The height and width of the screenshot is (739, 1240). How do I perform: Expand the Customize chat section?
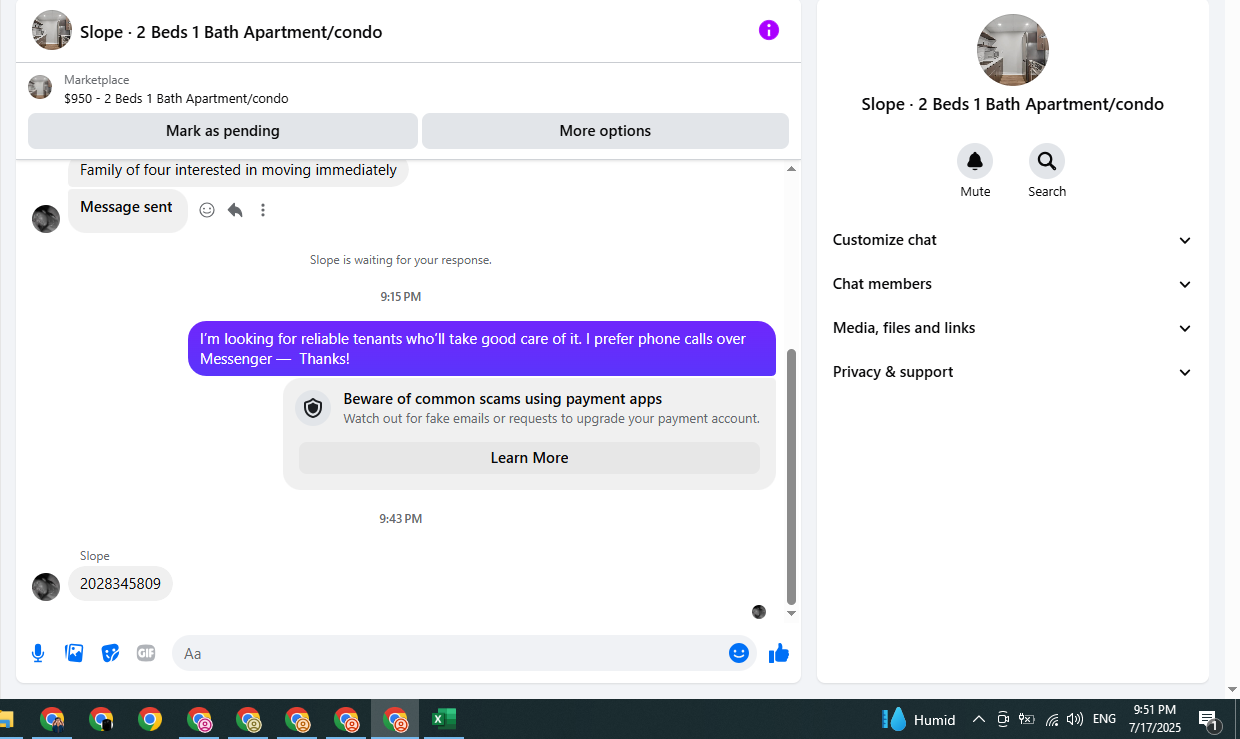coord(1012,240)
